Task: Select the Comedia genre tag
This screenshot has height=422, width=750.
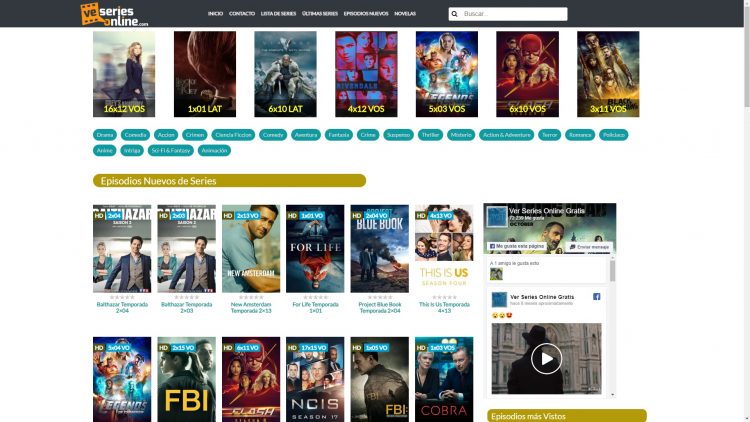Action: 135,135
